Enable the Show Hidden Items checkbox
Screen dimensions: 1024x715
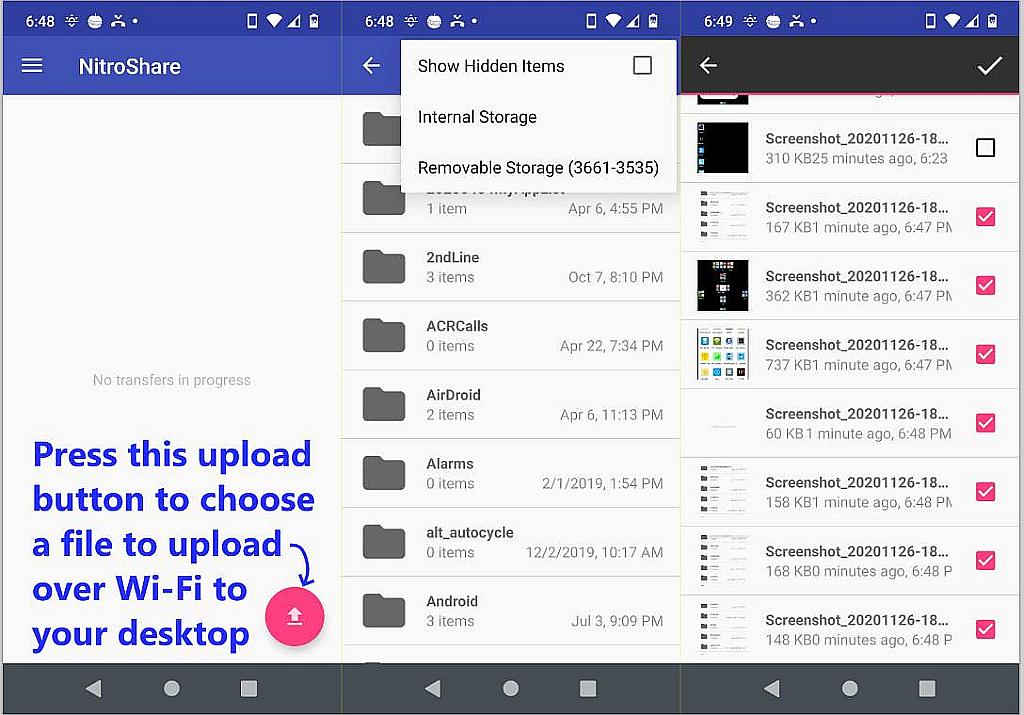(x=643, y=65)
